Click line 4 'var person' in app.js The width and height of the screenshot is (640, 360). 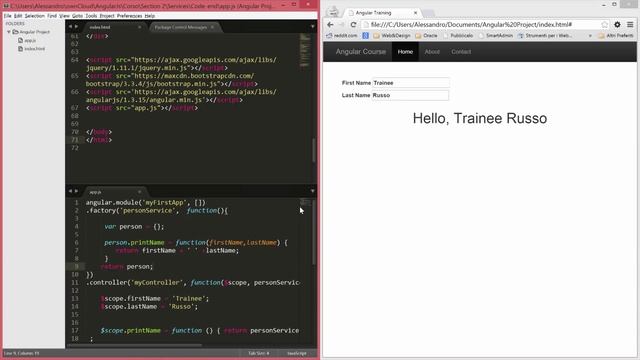click(134, 227)
